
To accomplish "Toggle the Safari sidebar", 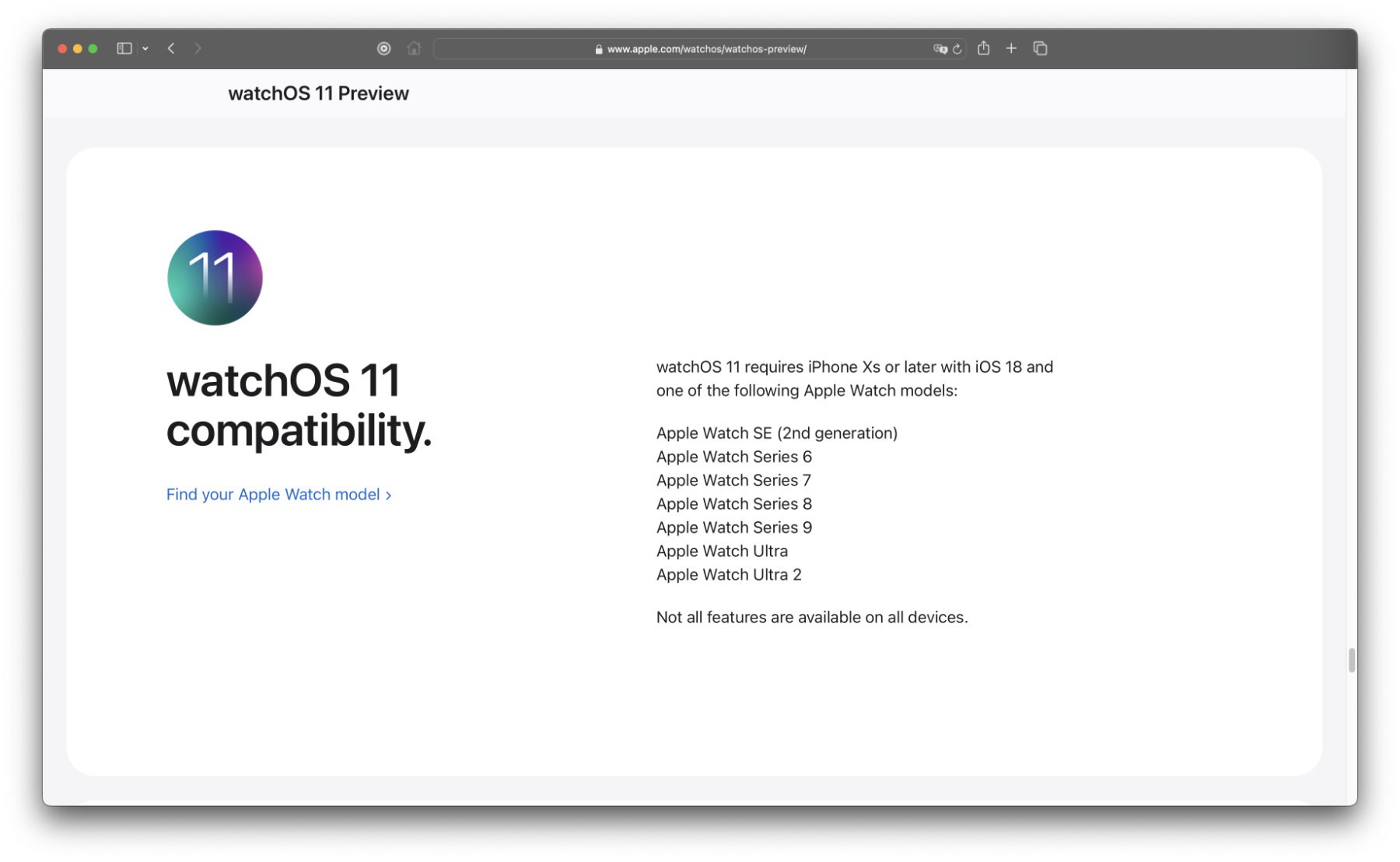I will 124,48.
